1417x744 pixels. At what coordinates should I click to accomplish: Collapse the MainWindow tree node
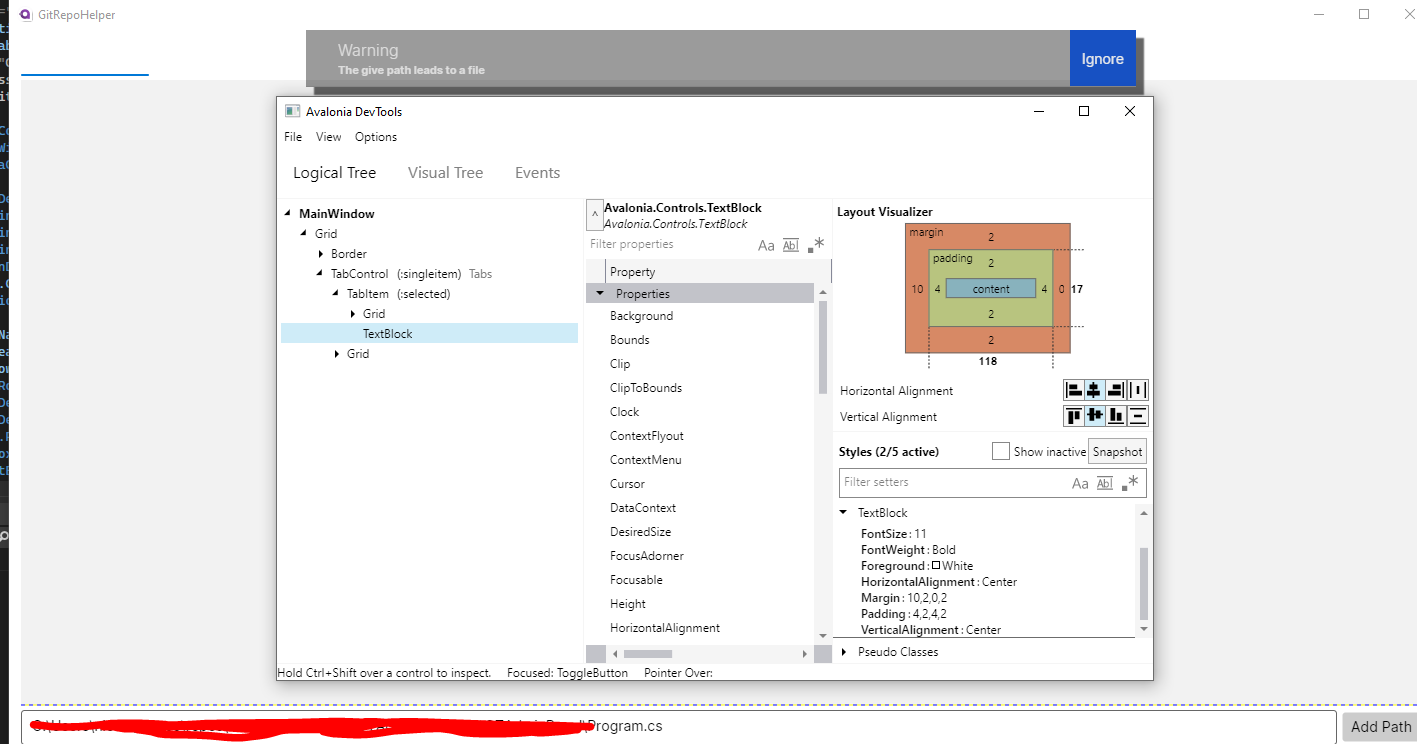click(x=286, y=213)
